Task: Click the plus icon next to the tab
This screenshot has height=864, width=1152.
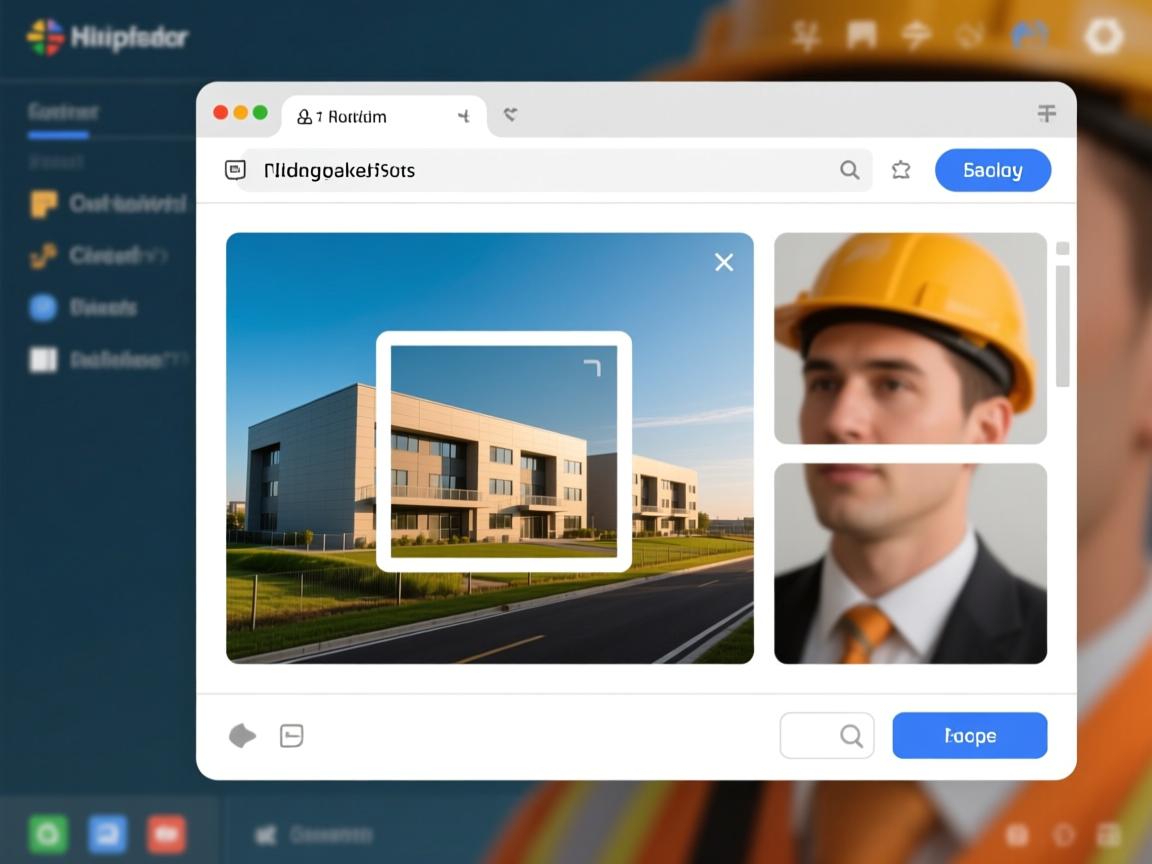Action: tap(463, 116)
